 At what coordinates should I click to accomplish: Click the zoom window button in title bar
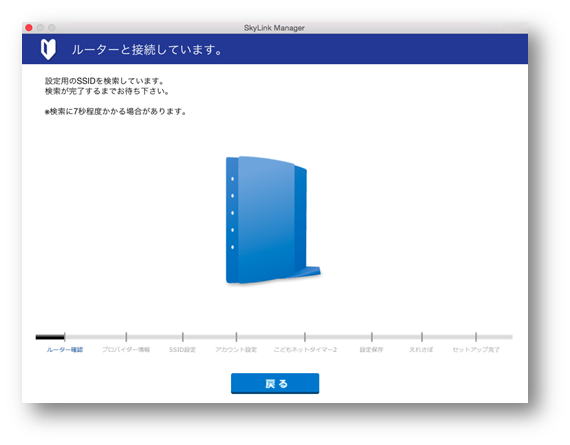point(52,28)
